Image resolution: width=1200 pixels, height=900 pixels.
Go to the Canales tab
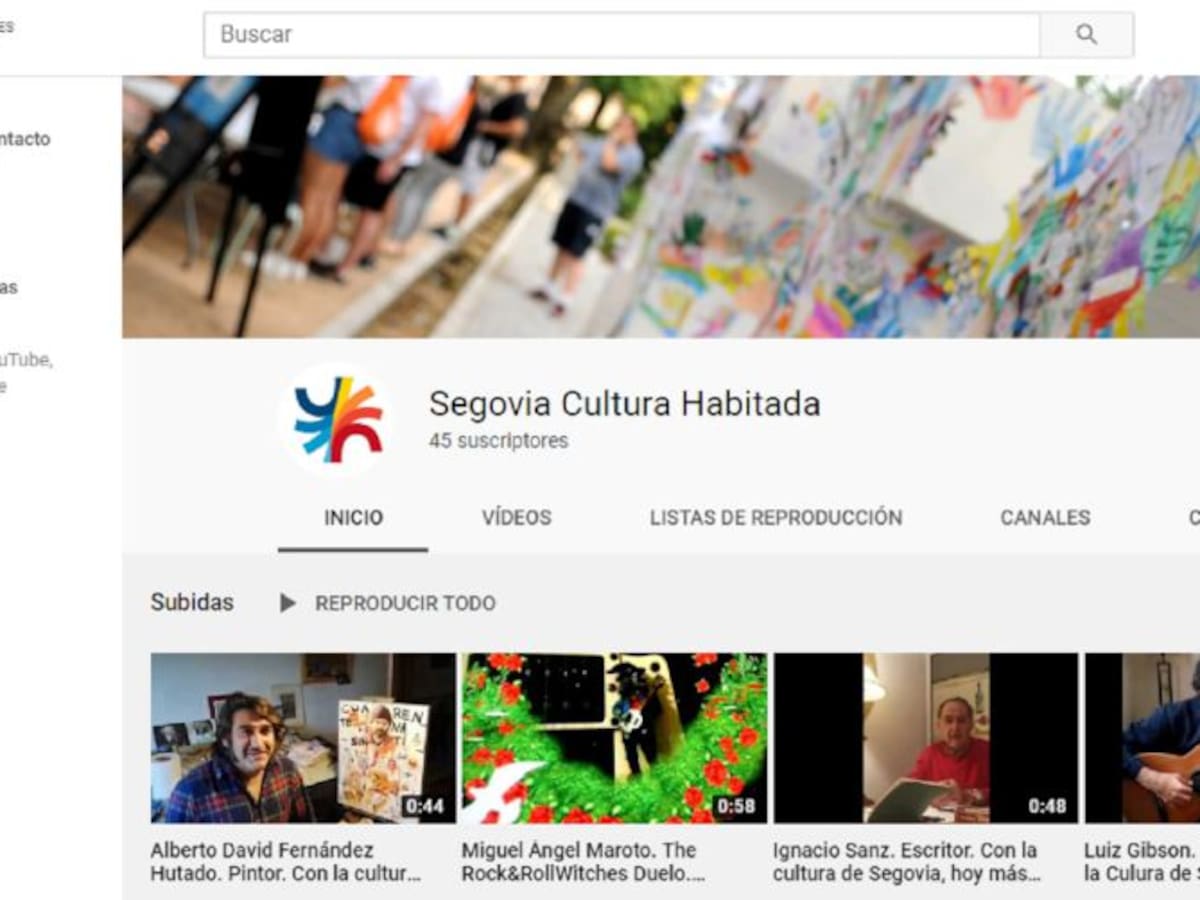[x=1045, y=518]
